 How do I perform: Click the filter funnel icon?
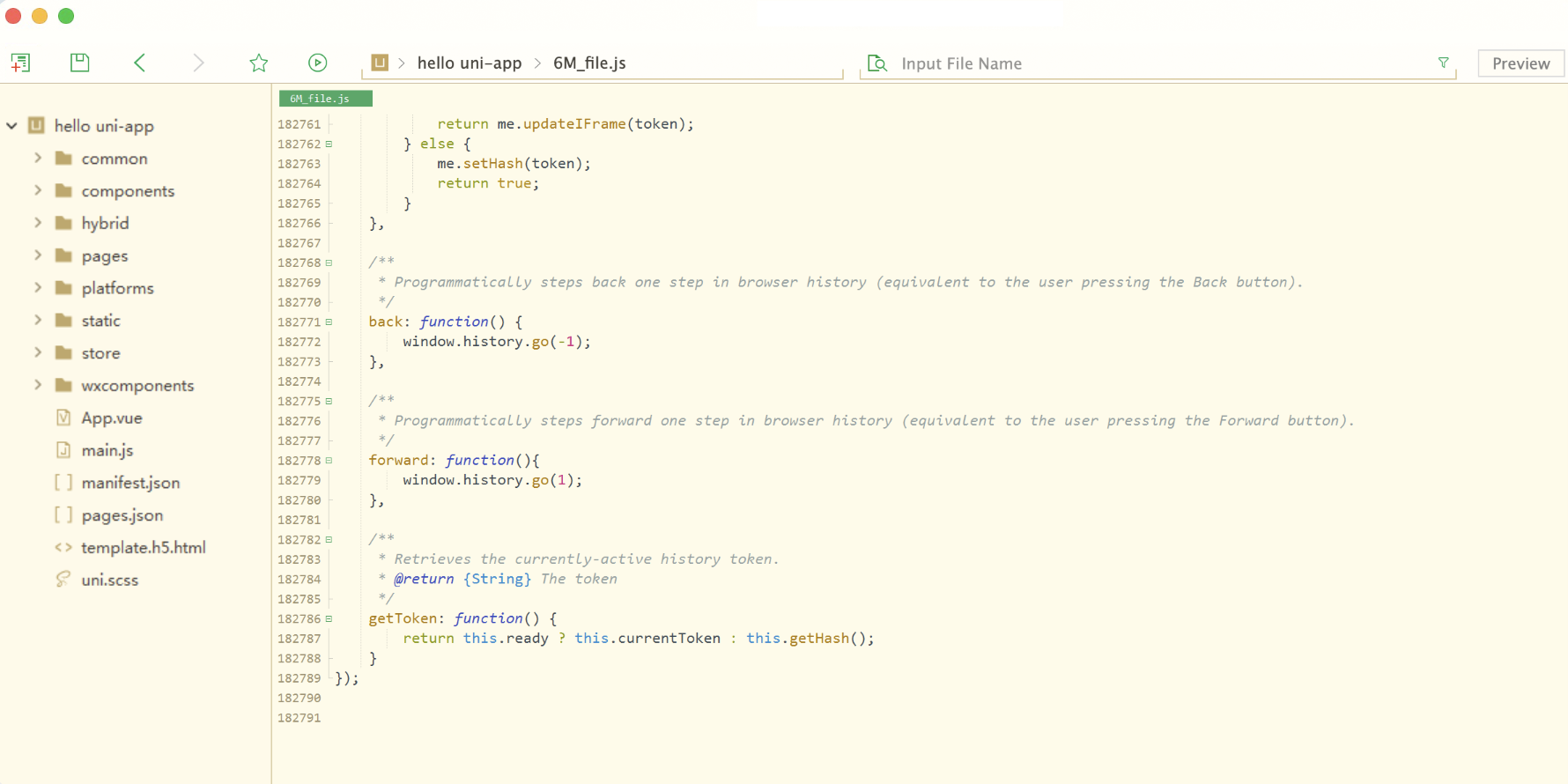click(x=1443, y=63)
